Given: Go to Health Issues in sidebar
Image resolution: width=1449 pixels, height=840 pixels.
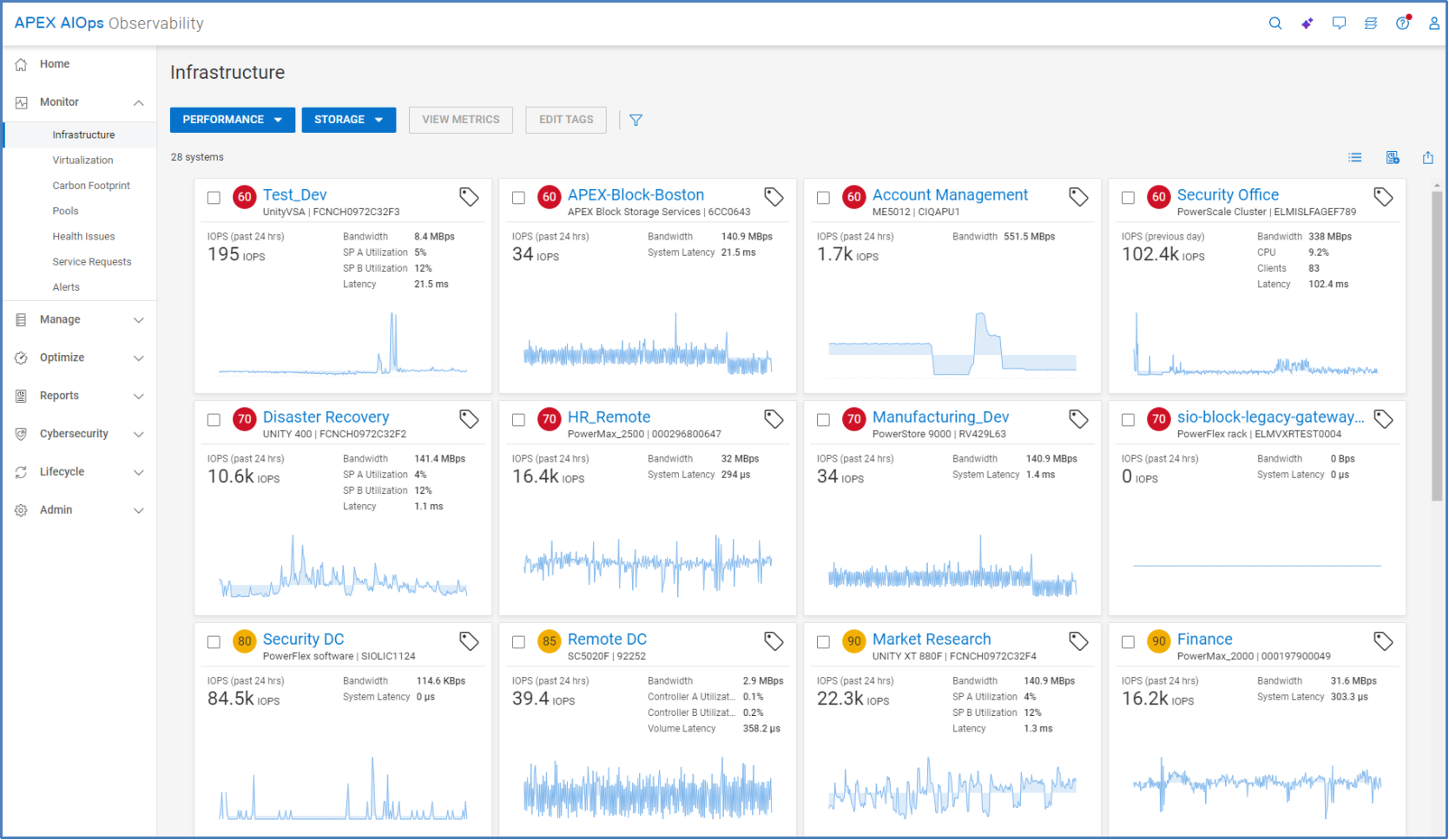Looking at the screenshot, I should (x=83, y=236).
